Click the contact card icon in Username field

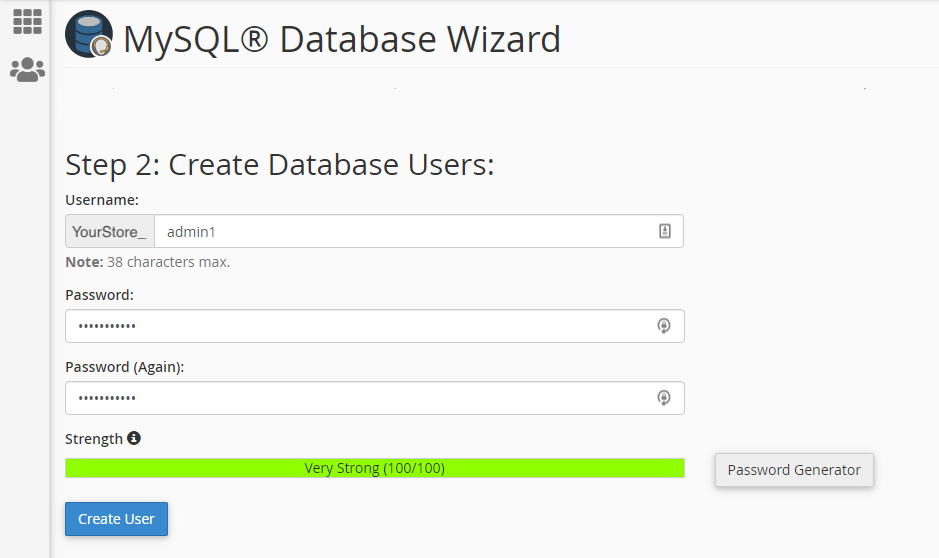[x=665, y=231]
